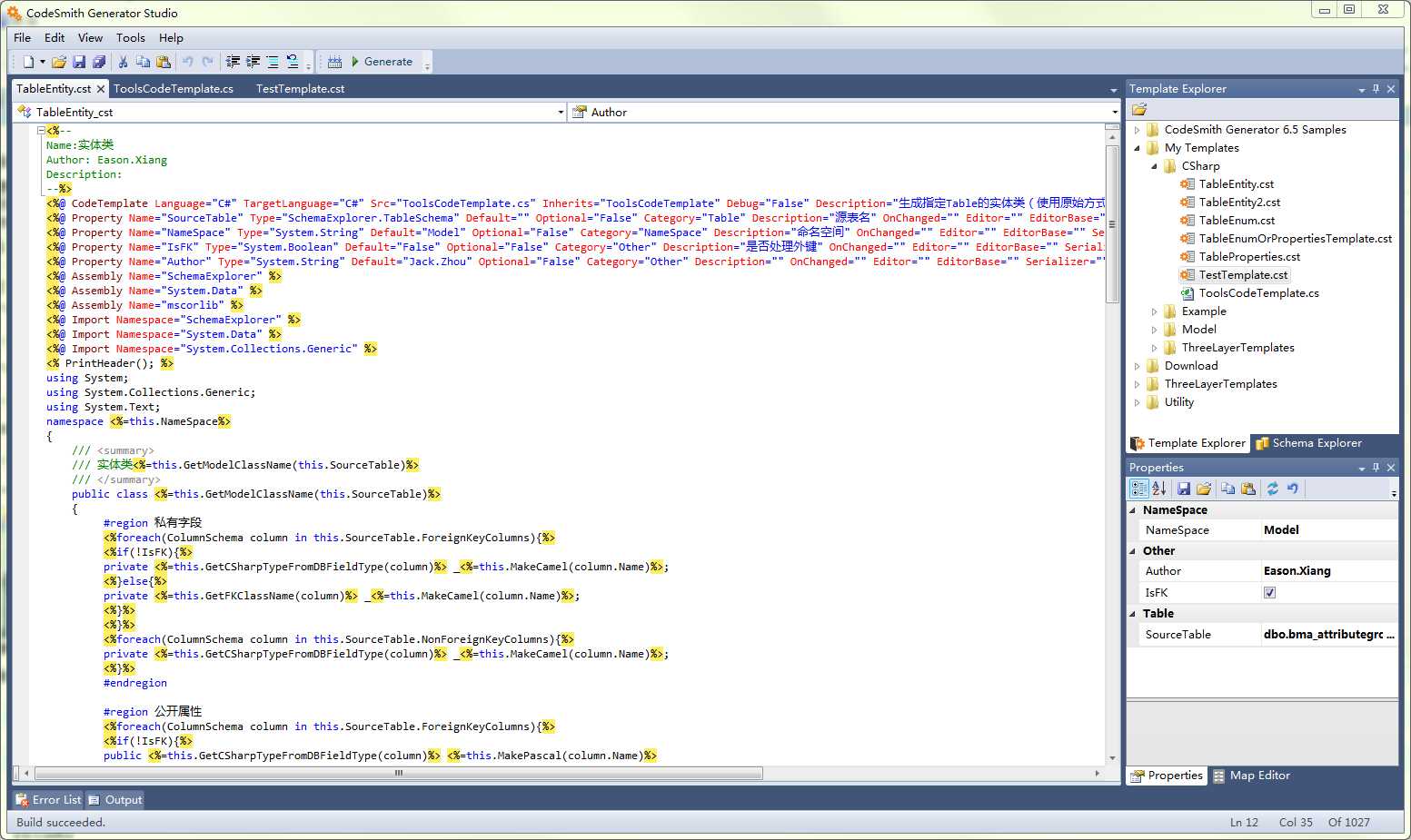
Task: Expand the Download folder
Action: 1137,366
